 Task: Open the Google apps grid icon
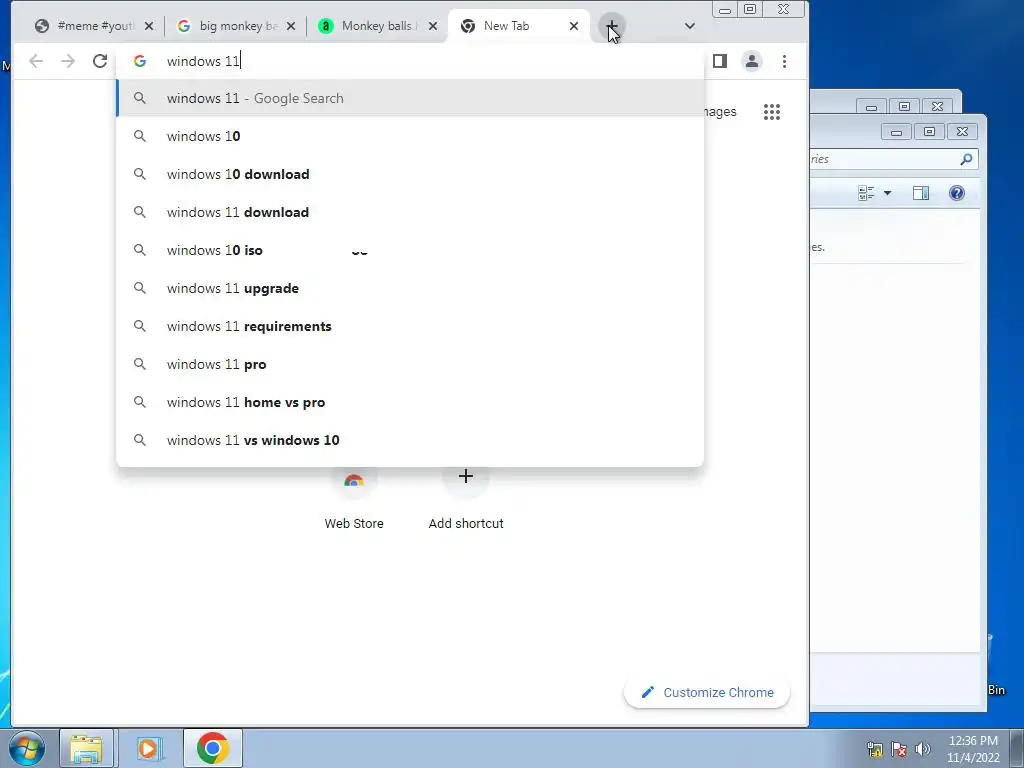click(772, 112)
